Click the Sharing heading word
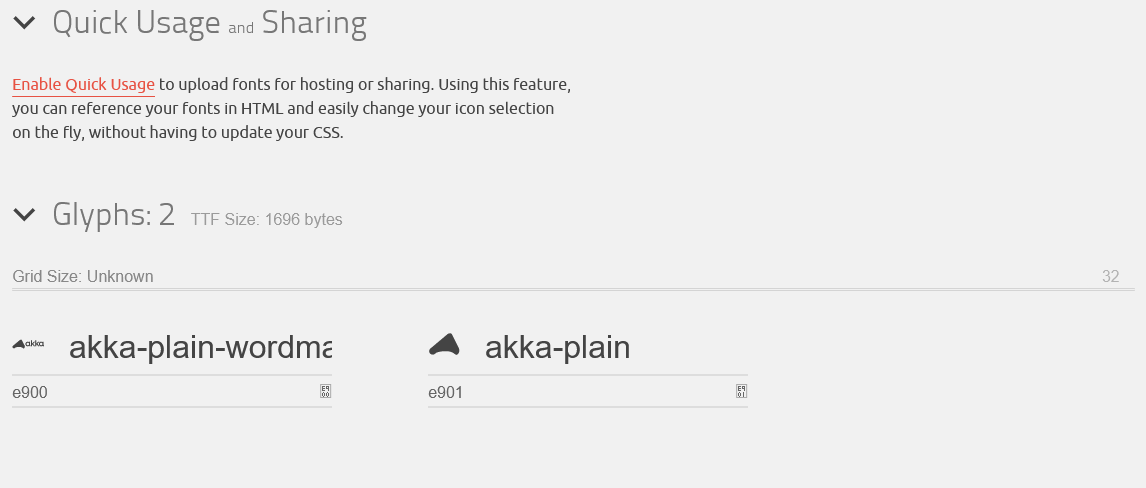The height and width of the screenshot is (488, 1146). tap(314, 23)
